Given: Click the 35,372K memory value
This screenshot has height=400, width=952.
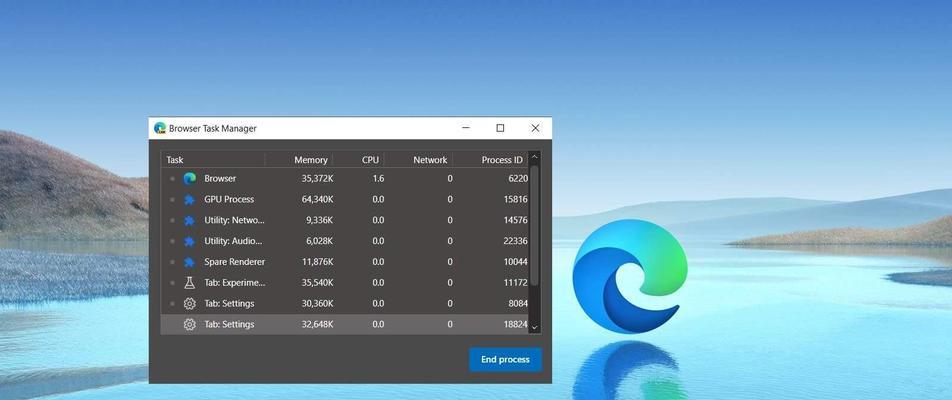Looking at the screenshot, I should 317,178.
